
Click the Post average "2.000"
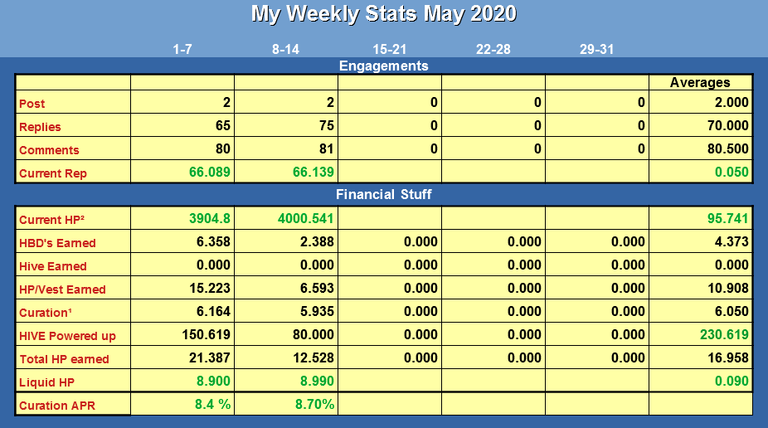coord(731,102)
